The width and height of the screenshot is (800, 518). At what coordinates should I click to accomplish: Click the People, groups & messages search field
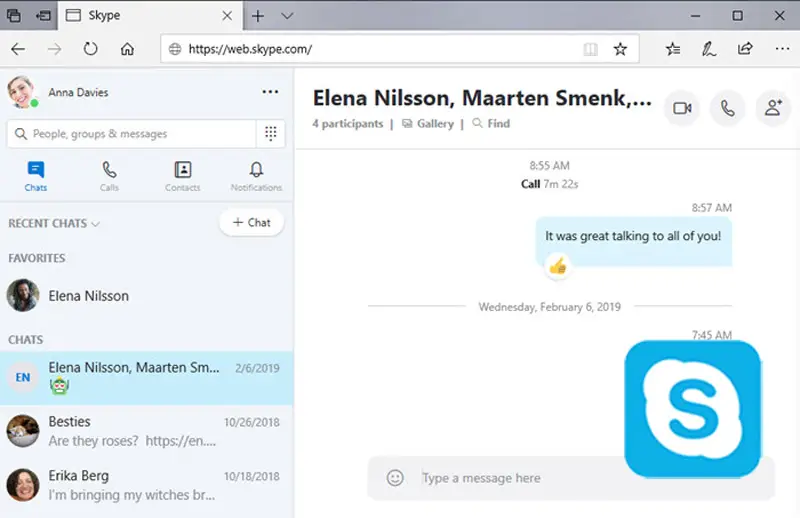point(133,134)
